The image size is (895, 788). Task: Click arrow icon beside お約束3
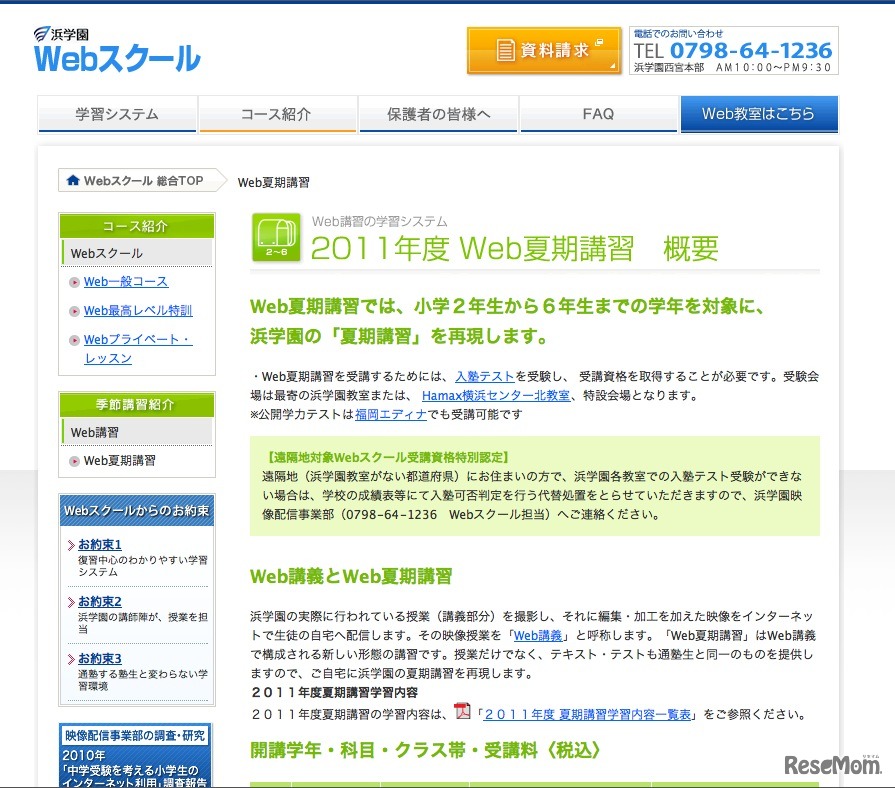(71, 659)
